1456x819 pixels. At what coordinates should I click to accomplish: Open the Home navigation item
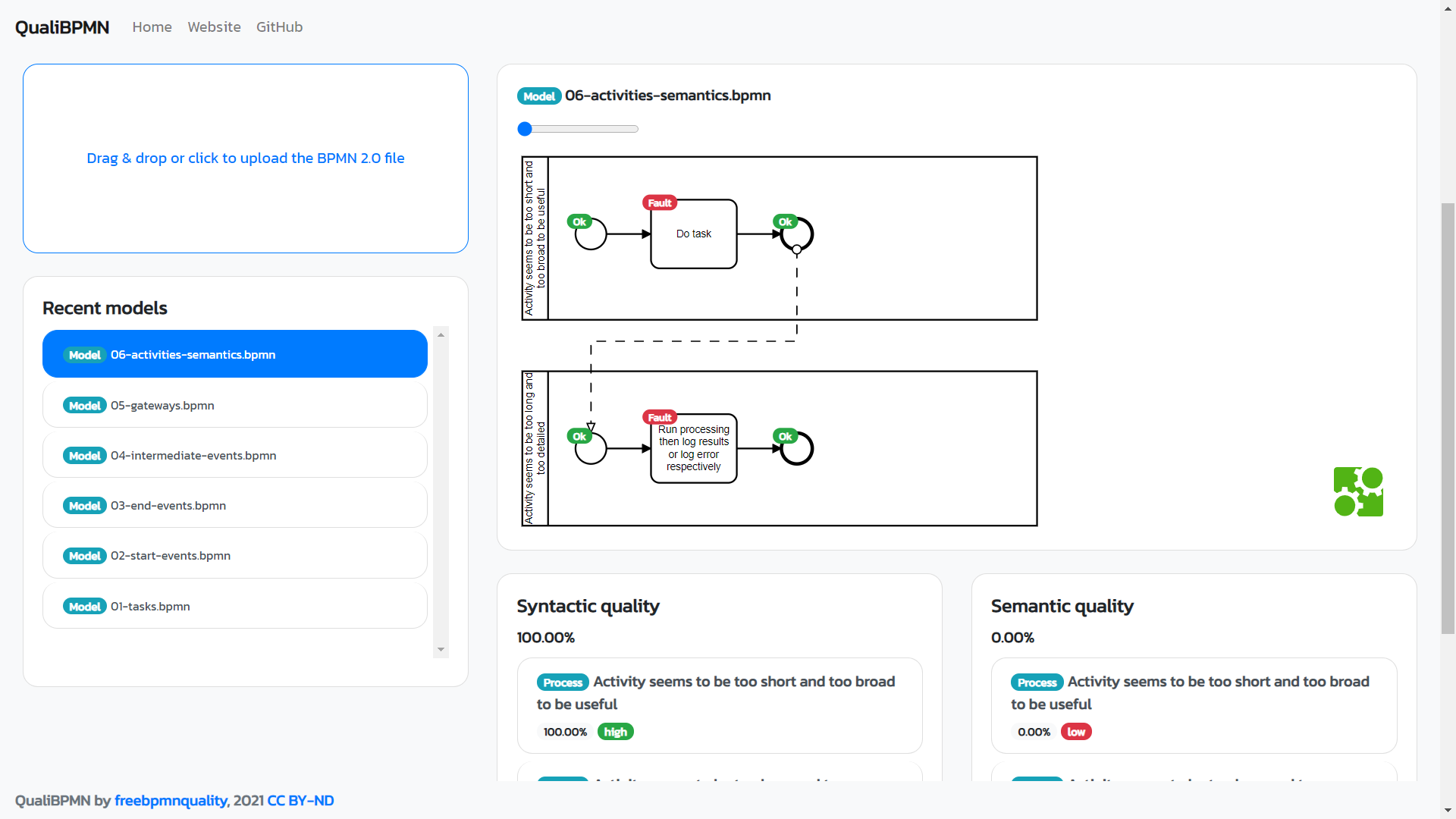pyautogui.click(x=152, y=27)
